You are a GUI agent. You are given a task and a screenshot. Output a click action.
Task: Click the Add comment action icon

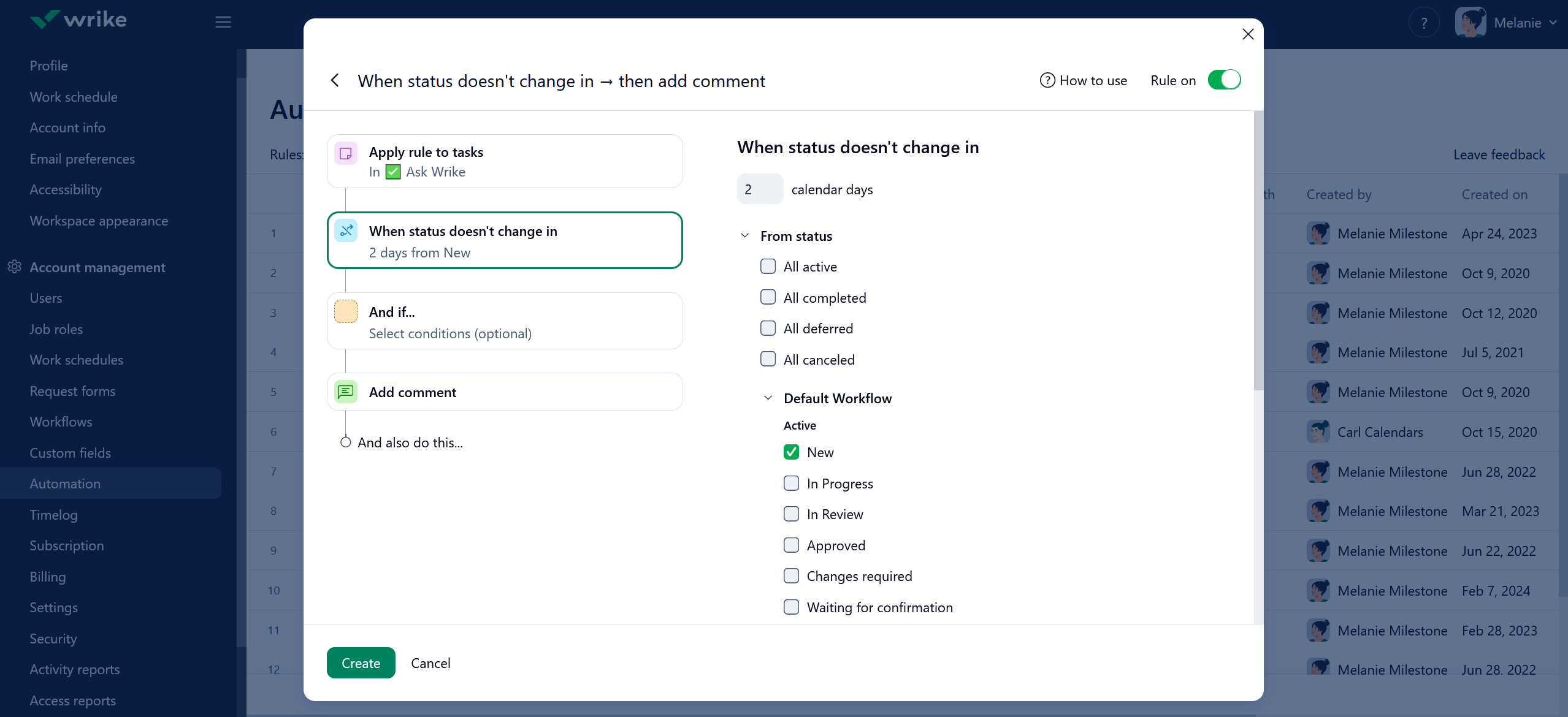[x=346, y=392]
